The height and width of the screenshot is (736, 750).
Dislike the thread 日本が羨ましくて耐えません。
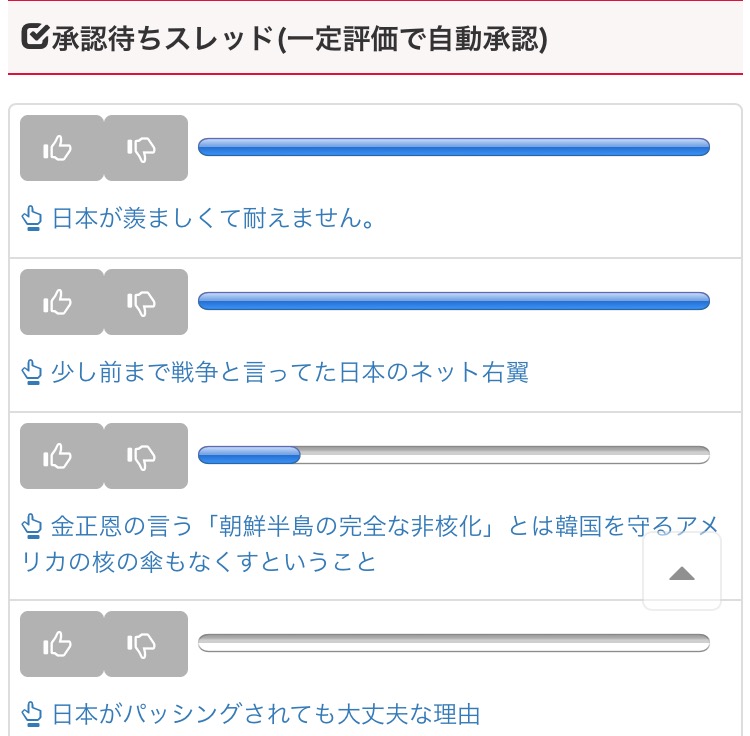145,148
